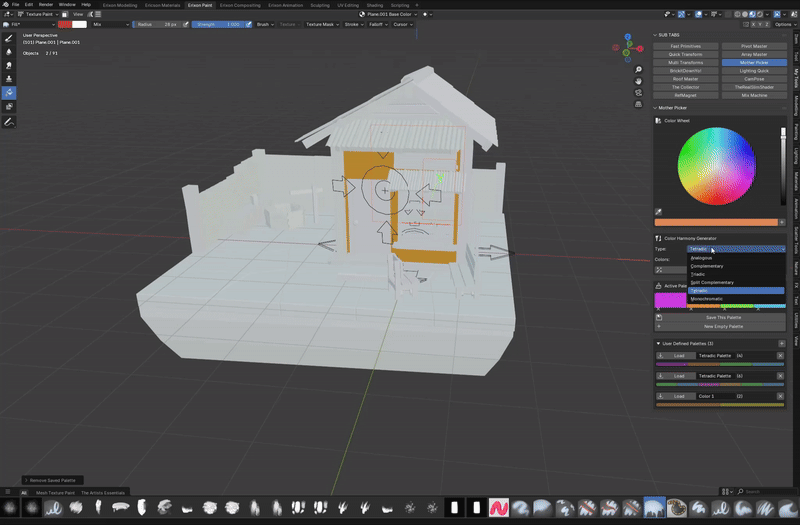
Task: Click the color wheel brightness slider
Action: click(x=784, y=166)
